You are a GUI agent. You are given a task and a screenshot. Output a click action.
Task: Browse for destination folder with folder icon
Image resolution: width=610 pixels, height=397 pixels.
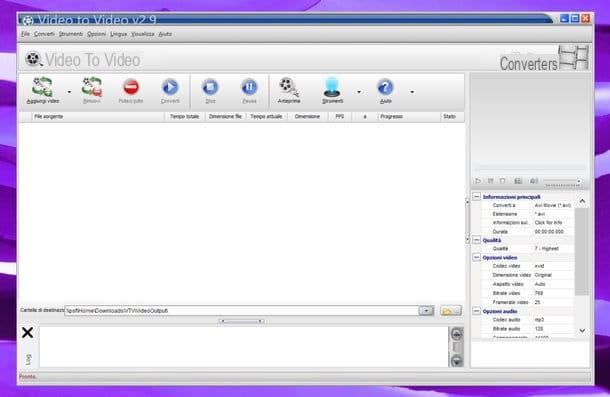[450, 311]
